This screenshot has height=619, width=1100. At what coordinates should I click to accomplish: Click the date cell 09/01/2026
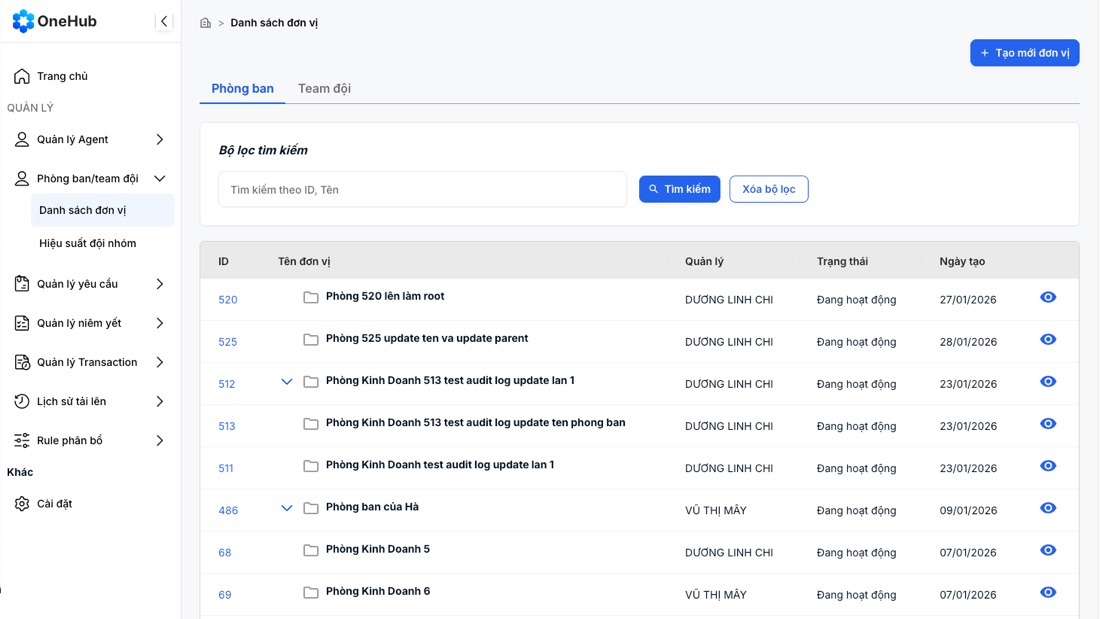(x=968, y=510)
